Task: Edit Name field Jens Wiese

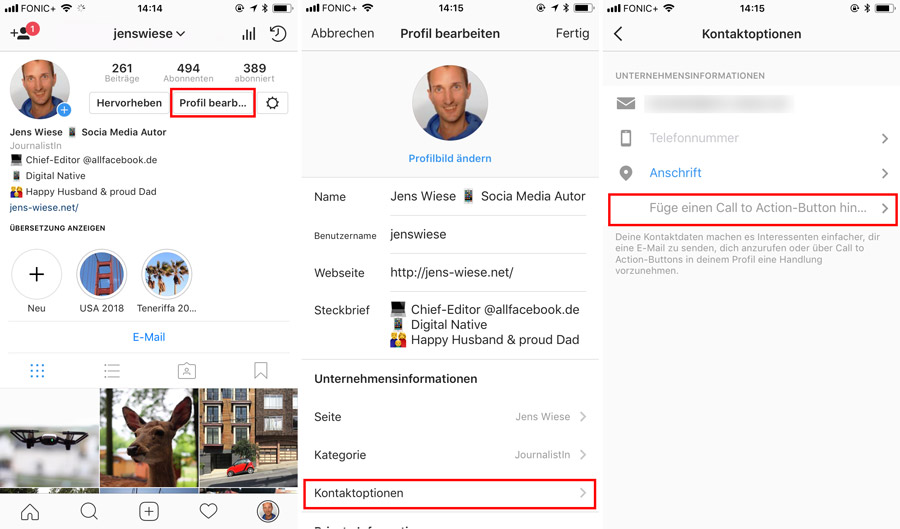Action: click(x=488, y=197)
